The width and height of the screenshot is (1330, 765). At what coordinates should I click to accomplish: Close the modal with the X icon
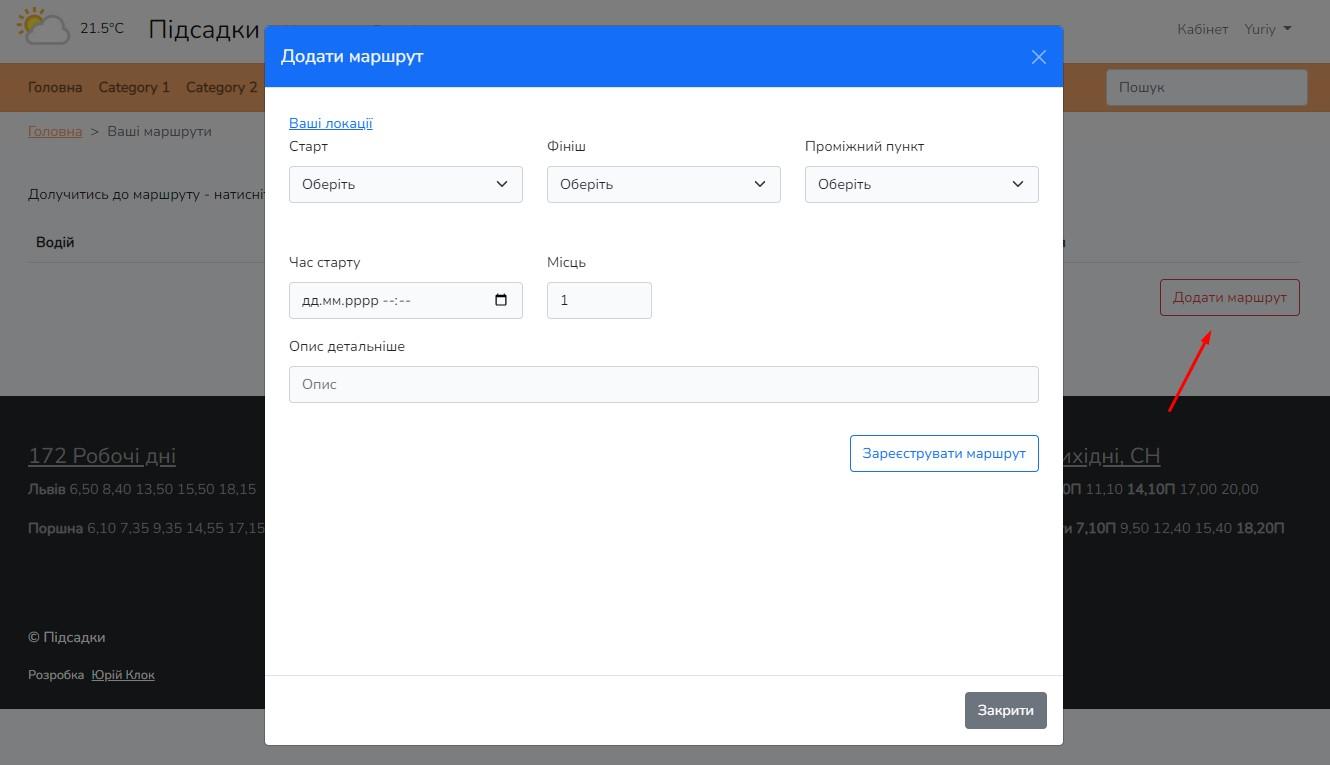[1038, 57]
